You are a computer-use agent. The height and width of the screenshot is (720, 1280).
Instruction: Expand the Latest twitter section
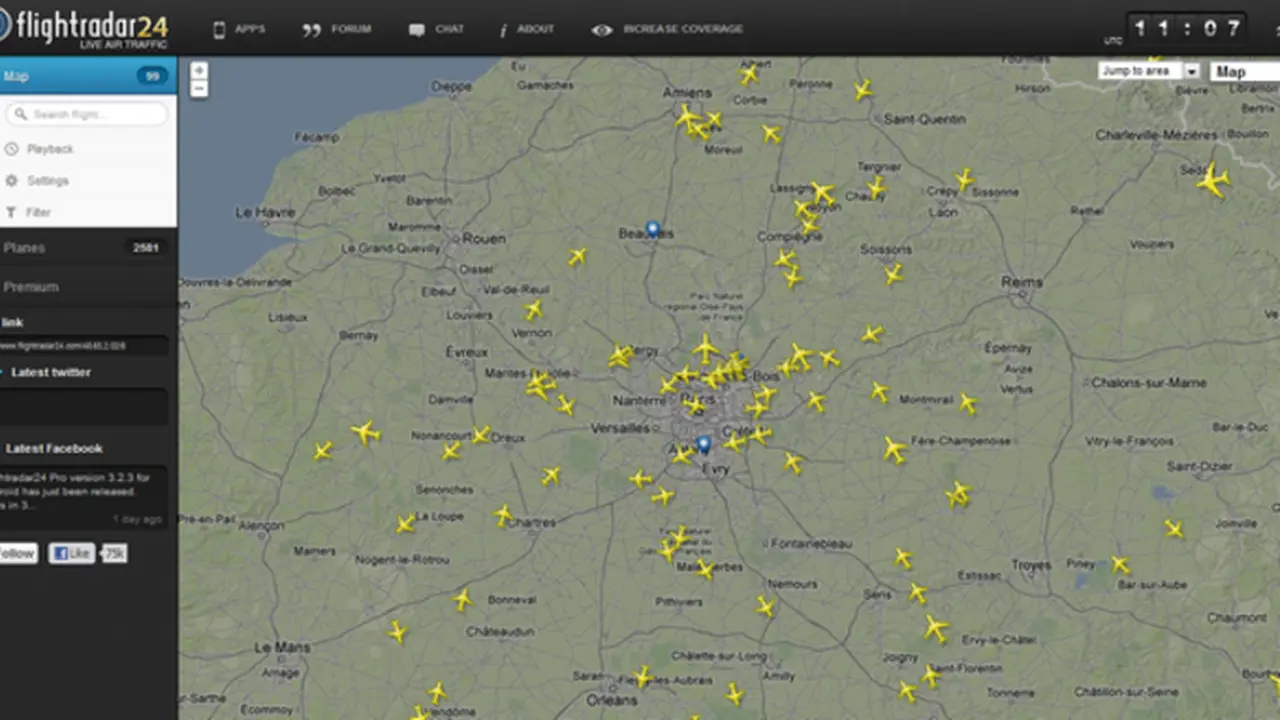[50, 372]
